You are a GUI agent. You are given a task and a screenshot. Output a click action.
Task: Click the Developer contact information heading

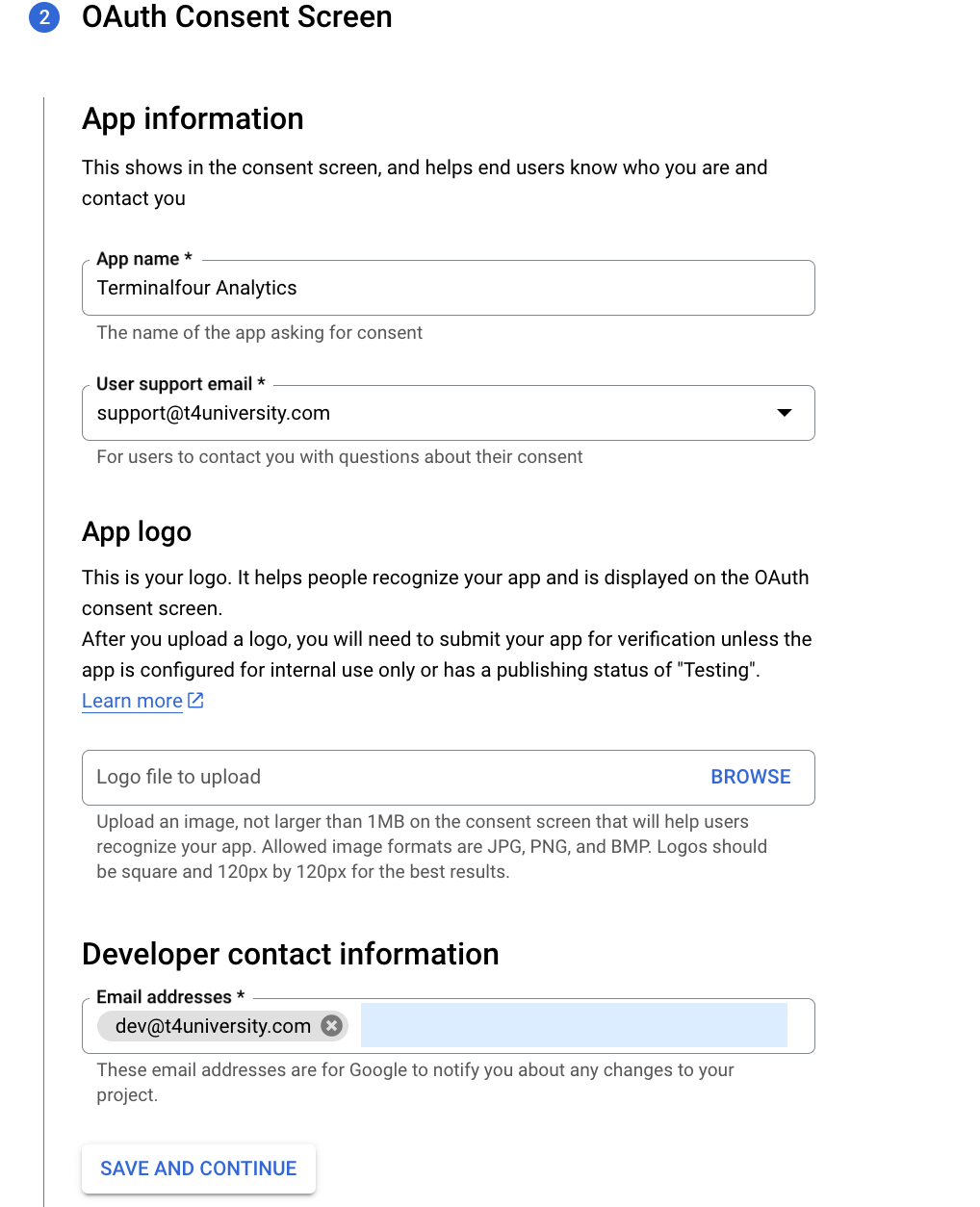point(290,954)
